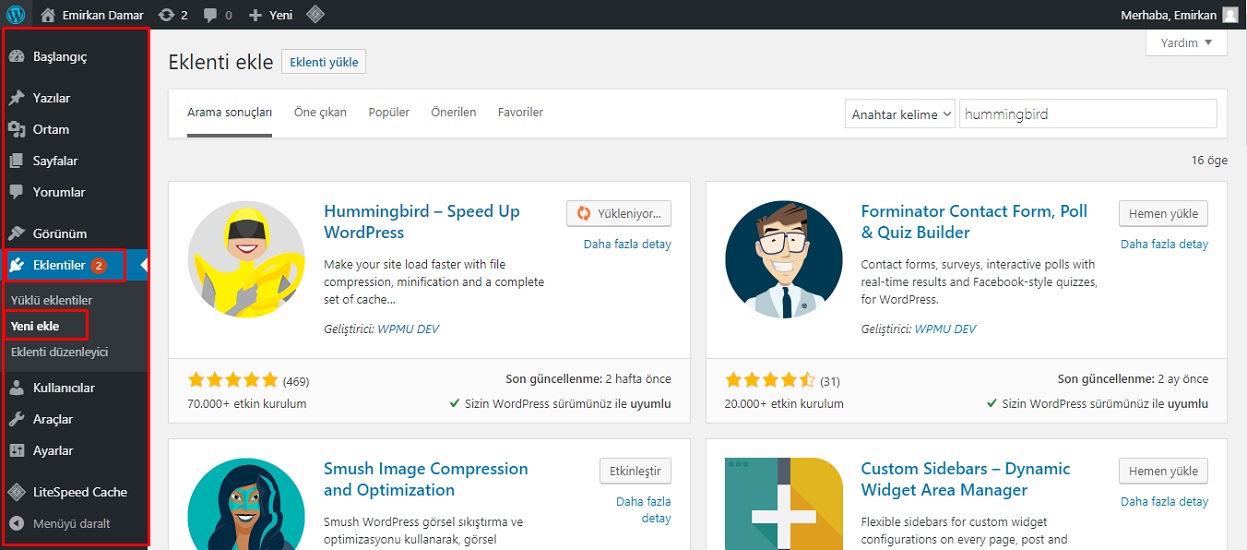Viewport: 1247px width, 550px height.
Task: Open Eklenti düzenleyici submenu item
Action: click(59, 352)
